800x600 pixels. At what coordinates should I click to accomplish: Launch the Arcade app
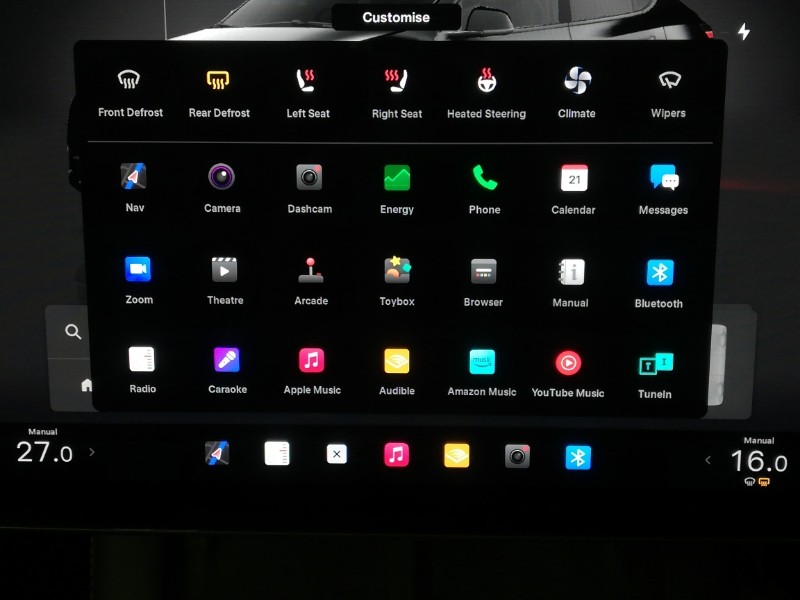click(x=311, y=270)
